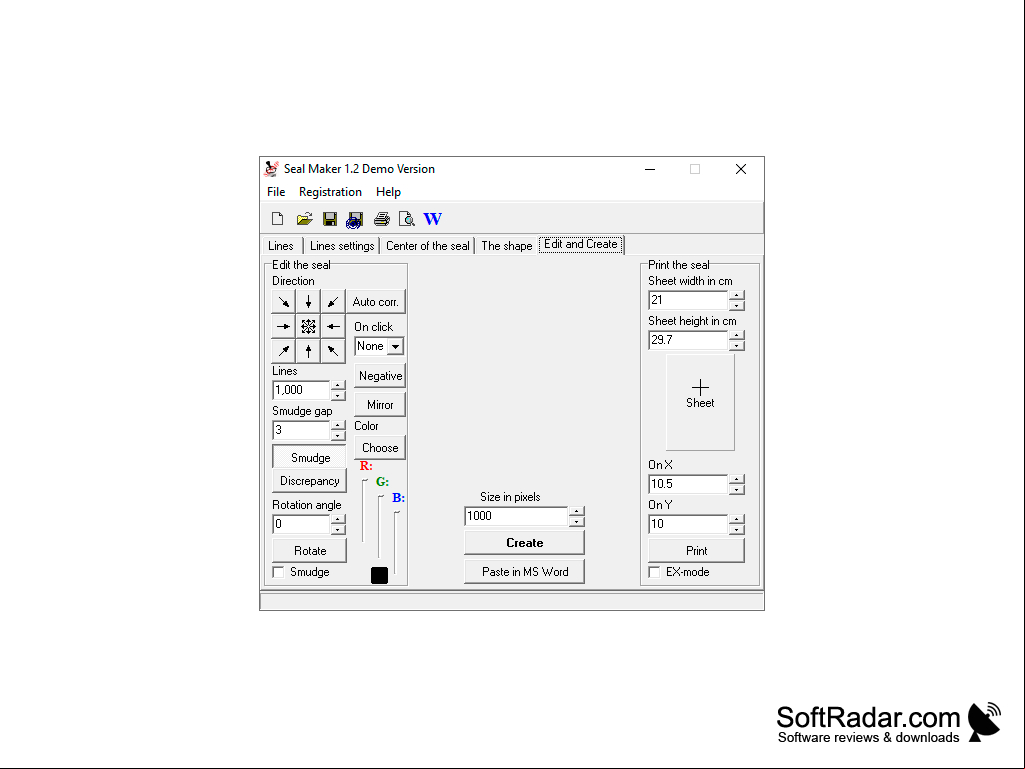This screenshot has width=1025, height=769.
Task: Decrease Size in pixels with down arrow
Action: click(577, 521)
